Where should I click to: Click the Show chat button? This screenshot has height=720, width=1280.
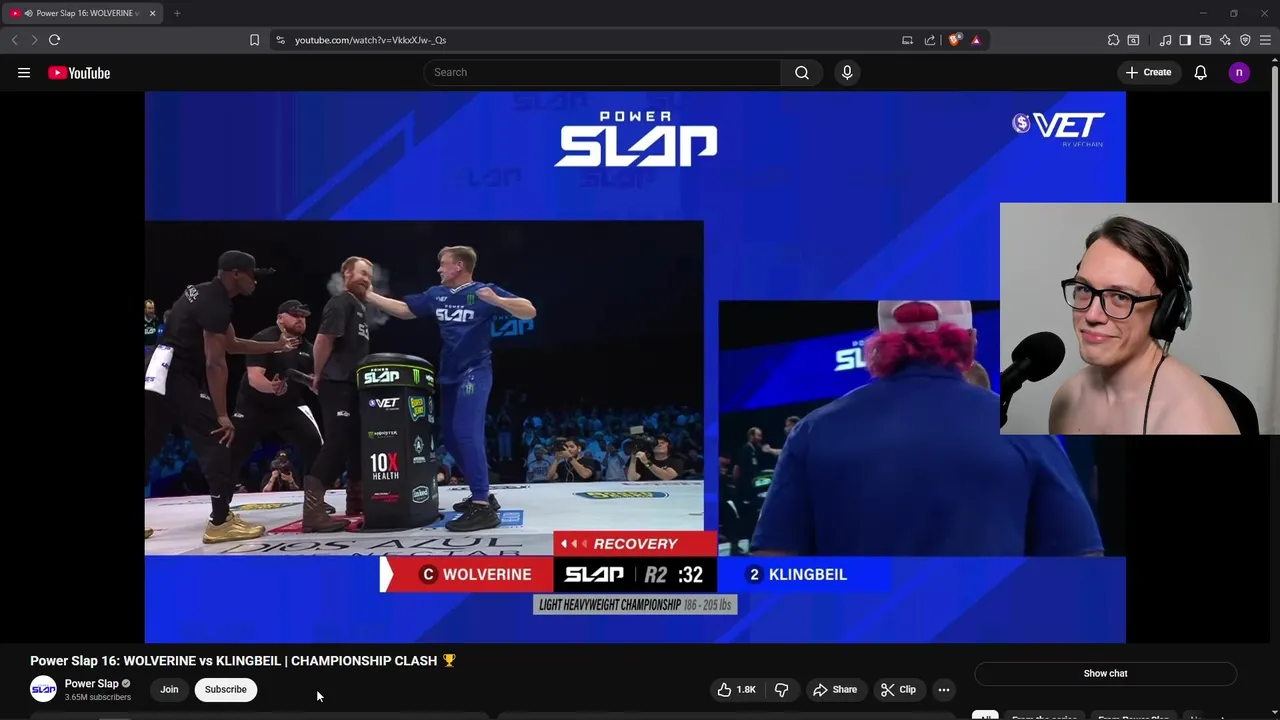pos(1105,674)
